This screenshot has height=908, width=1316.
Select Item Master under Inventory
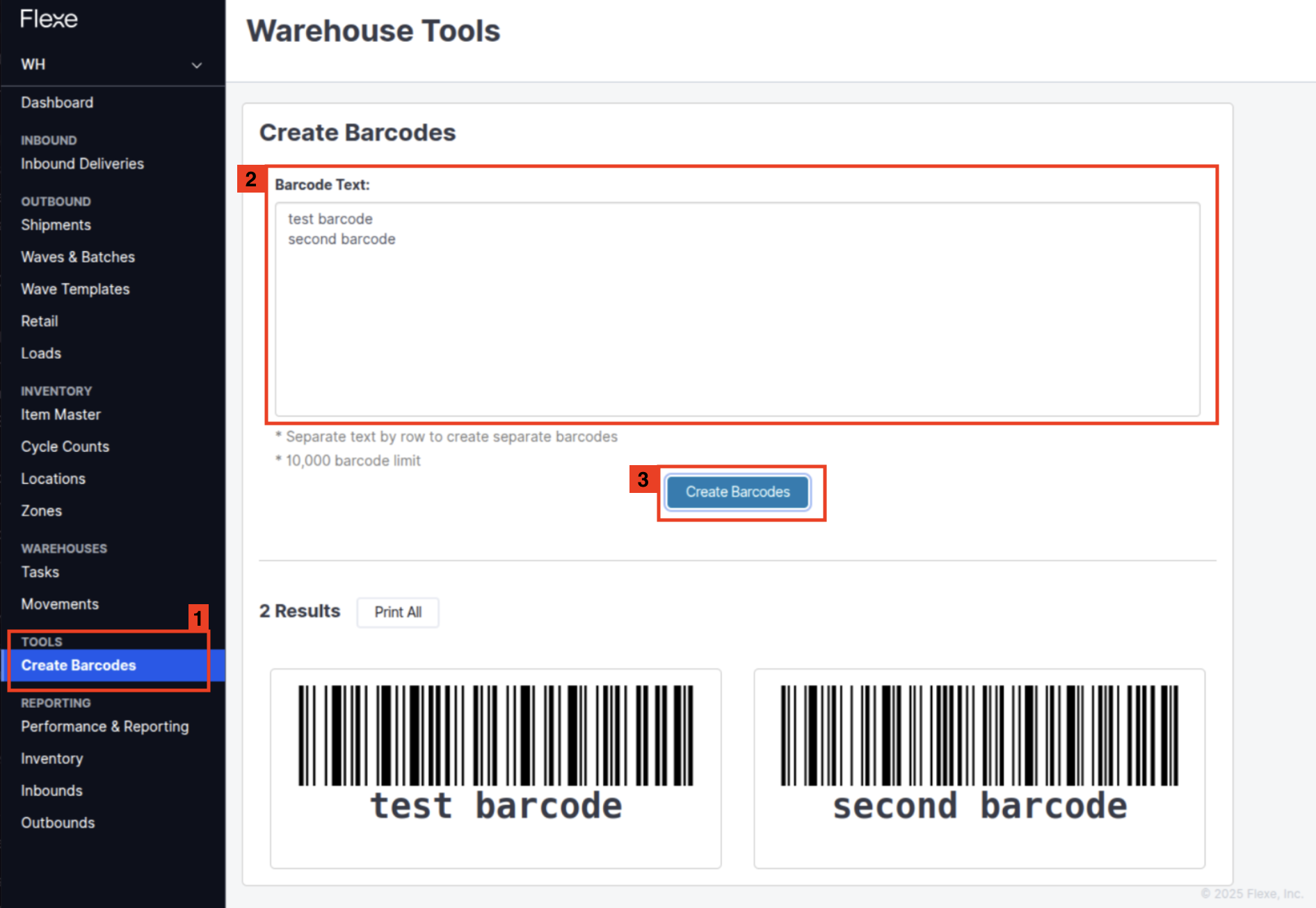pos(61,414)
